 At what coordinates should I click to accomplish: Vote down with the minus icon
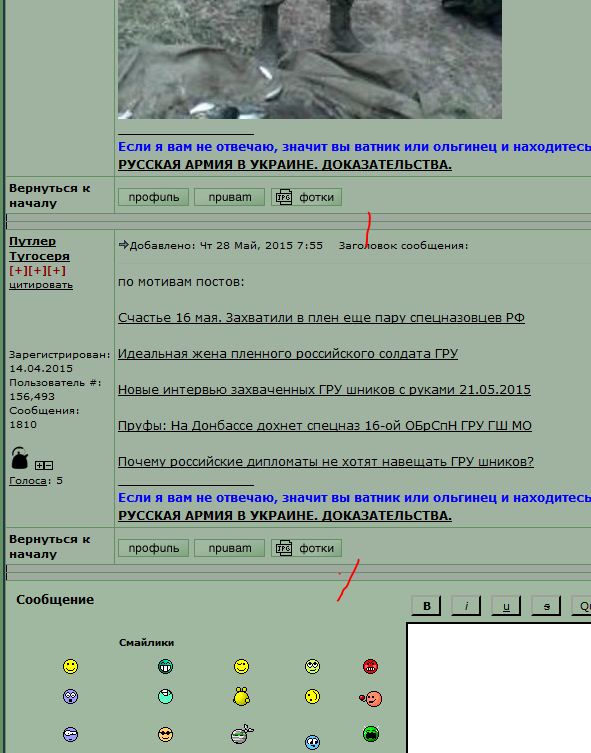tap(48, 465)
